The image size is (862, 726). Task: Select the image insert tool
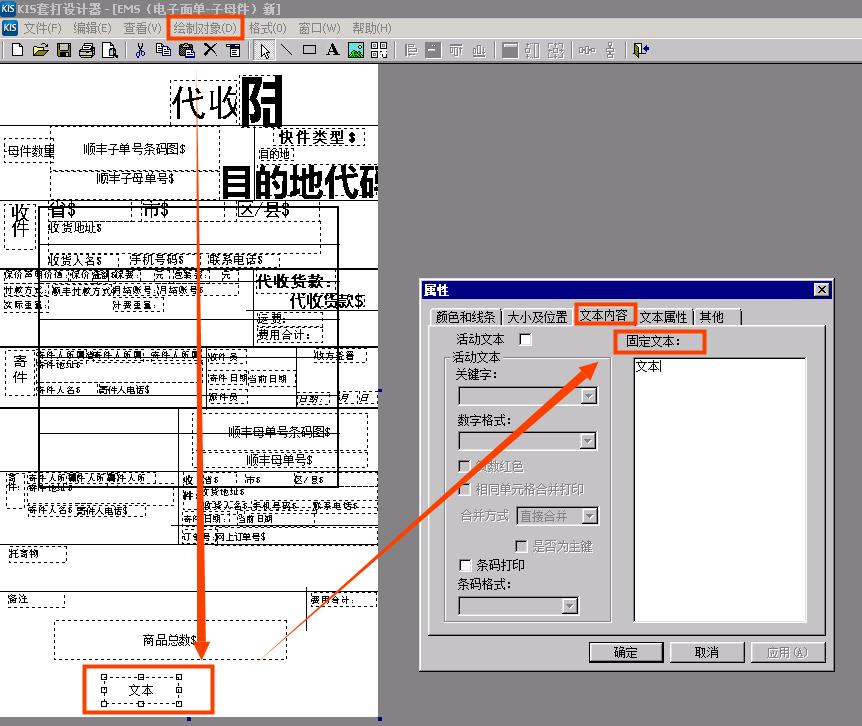coord(354,49)
